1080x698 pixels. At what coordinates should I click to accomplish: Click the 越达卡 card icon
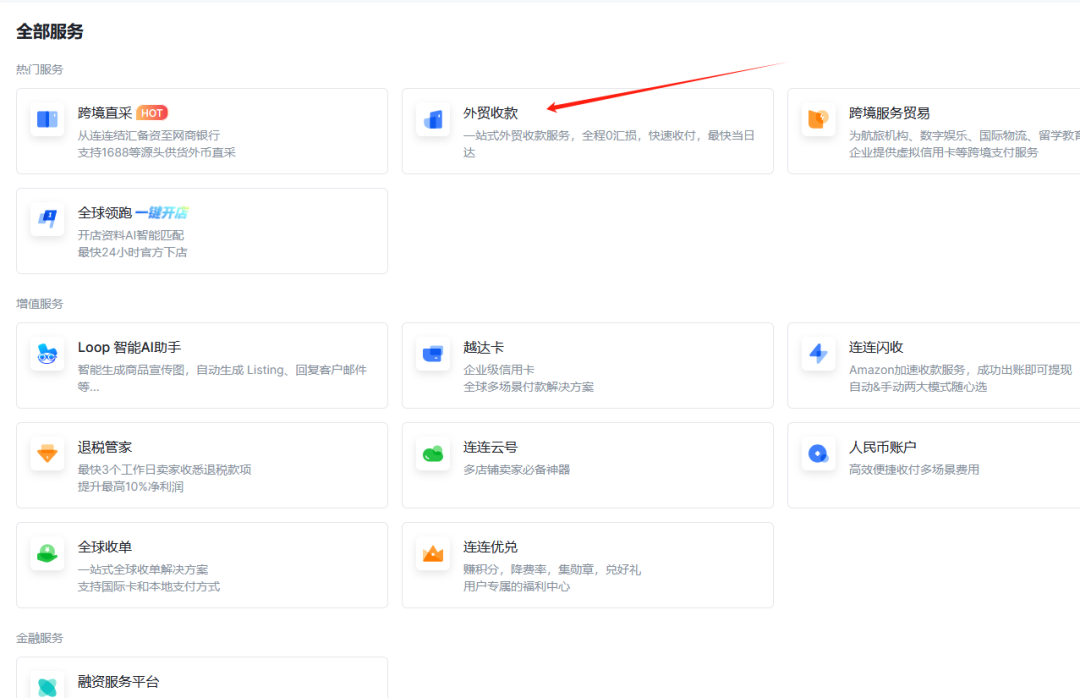point(433,354)
